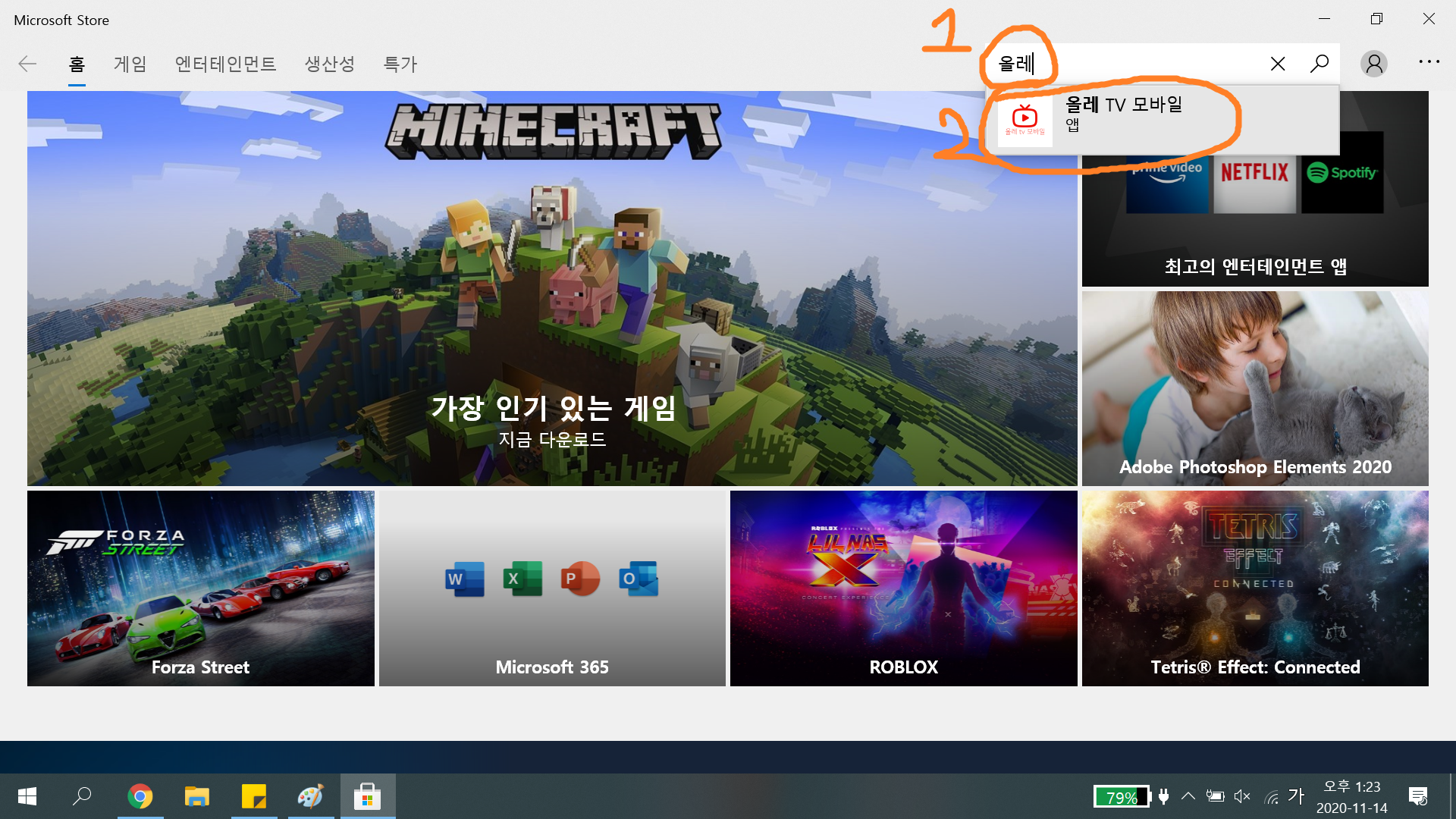Go back with the back arrow
This screenshot has width=1456, height=819.
click(27, 64)
